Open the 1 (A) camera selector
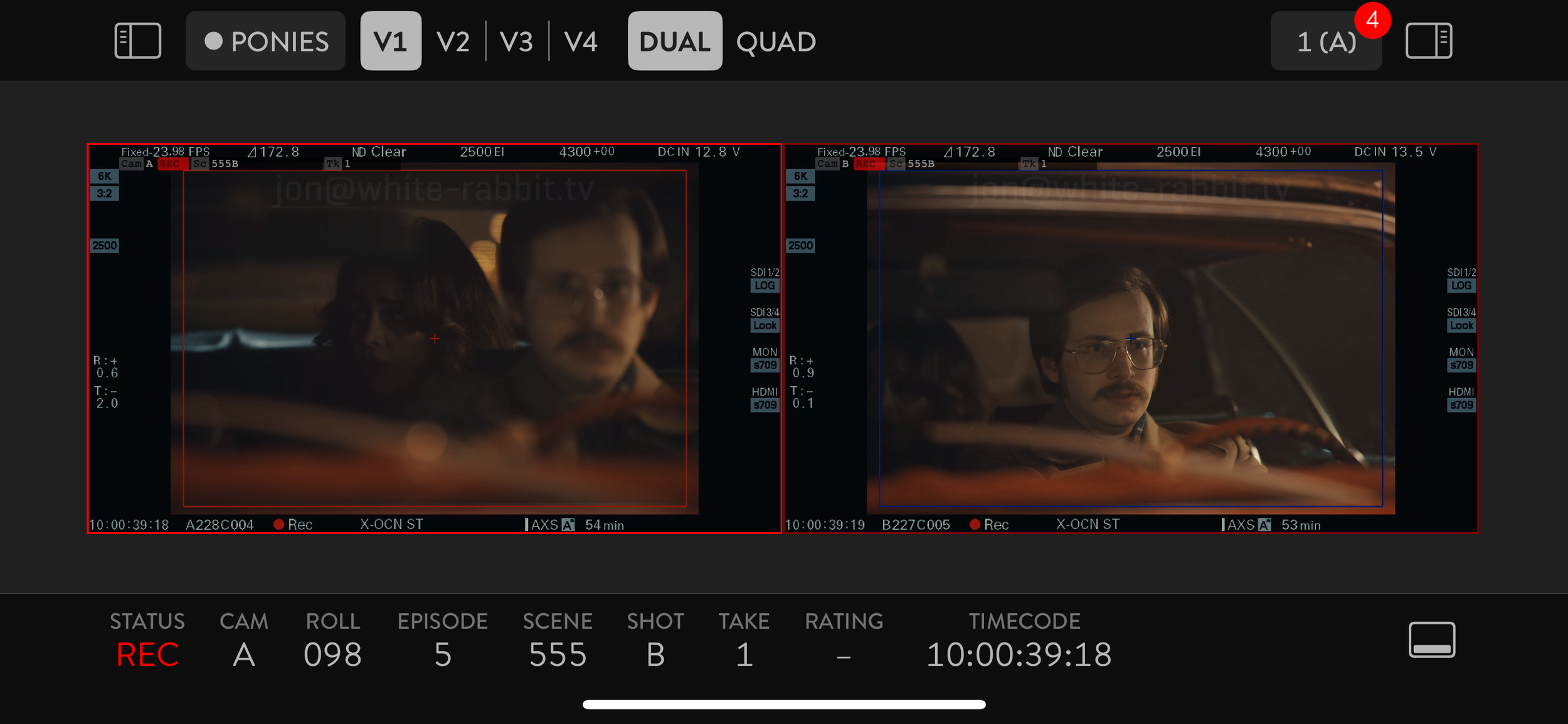The image size is (1568, 724). 1325,43
